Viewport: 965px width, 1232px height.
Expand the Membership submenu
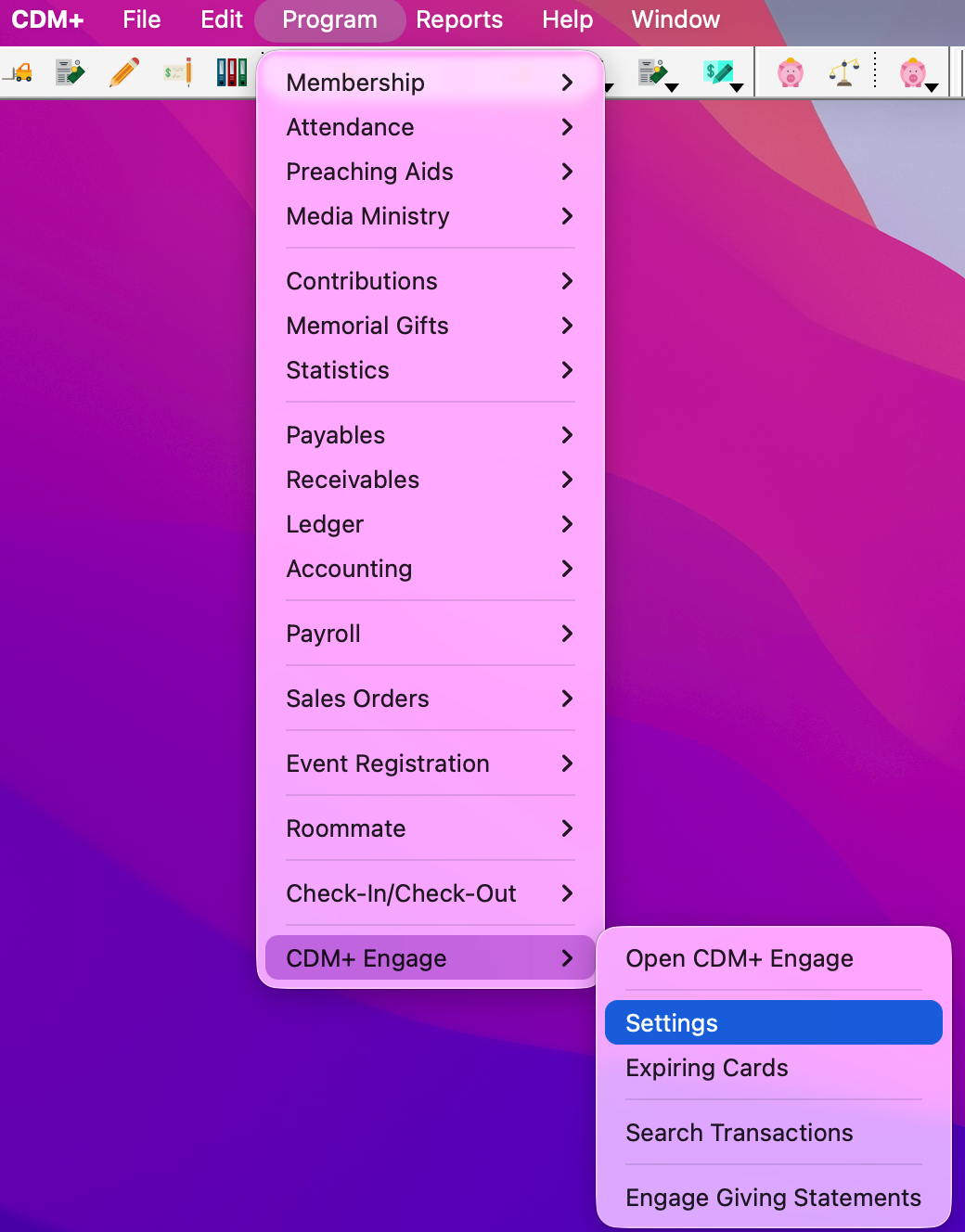point(431,83)
